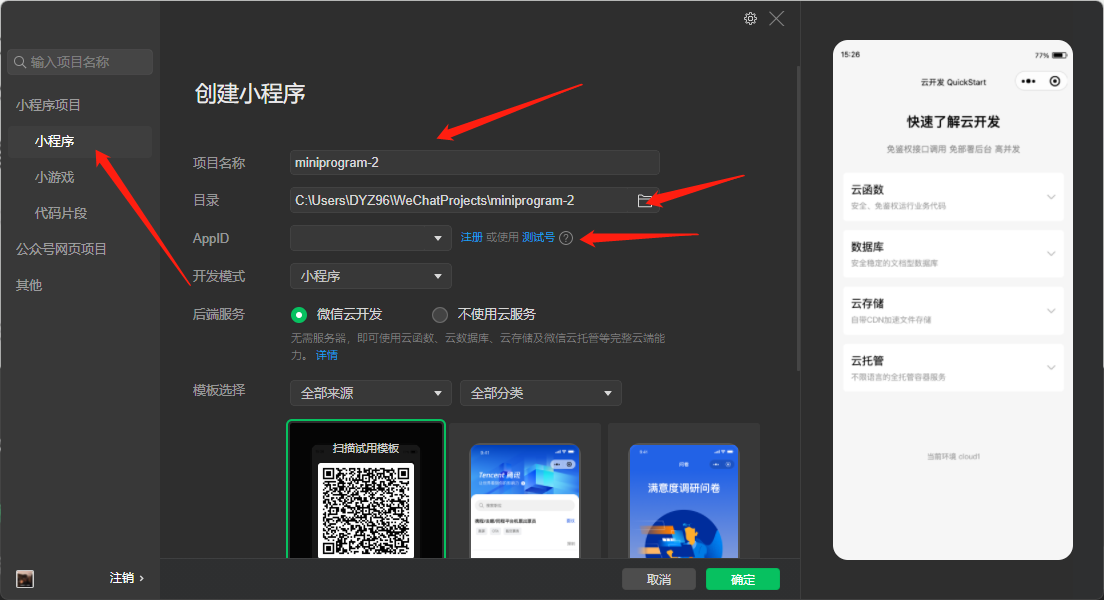Click the AppID help question mark icon
This screenshot has height=600, width=1104.
tap(566, 238)
